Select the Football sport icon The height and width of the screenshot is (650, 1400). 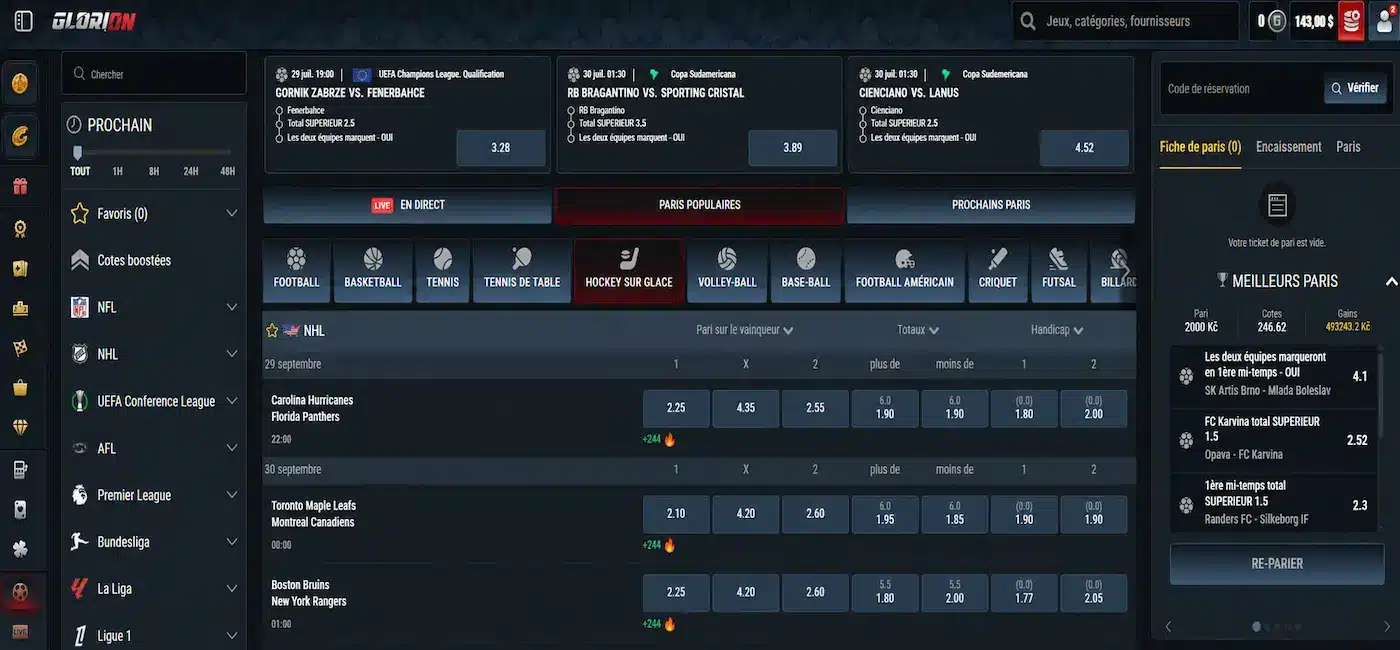coord(297,270)
